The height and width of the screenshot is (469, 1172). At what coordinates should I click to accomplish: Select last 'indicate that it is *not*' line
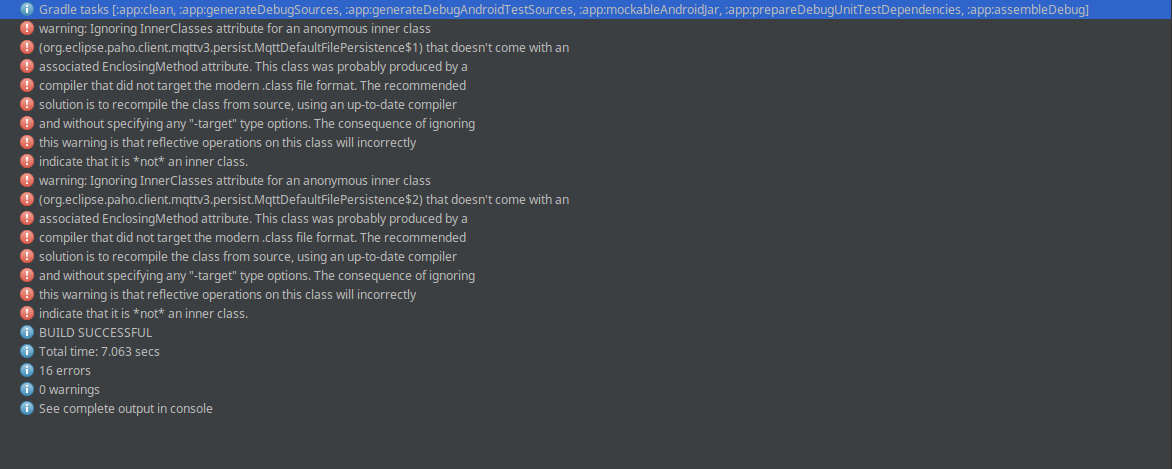point(144,313)
